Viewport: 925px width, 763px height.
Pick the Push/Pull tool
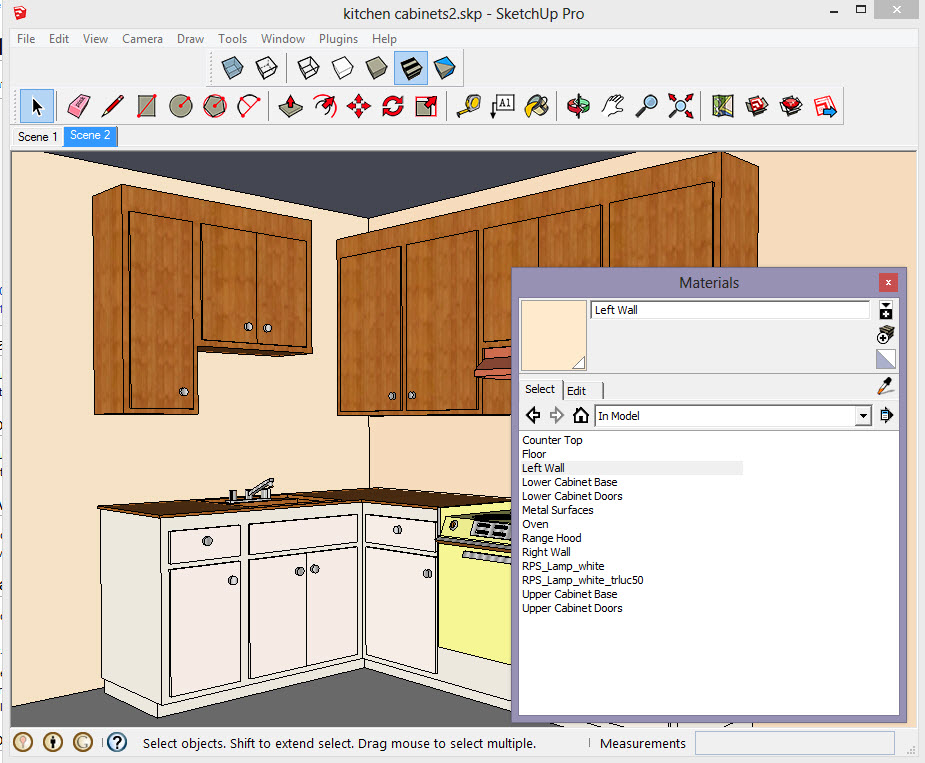[290, 106]
